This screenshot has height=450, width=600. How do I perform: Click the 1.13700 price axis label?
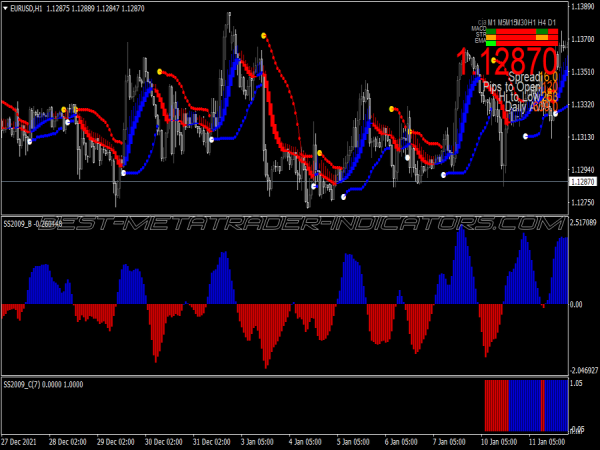(x=582, y=39)
